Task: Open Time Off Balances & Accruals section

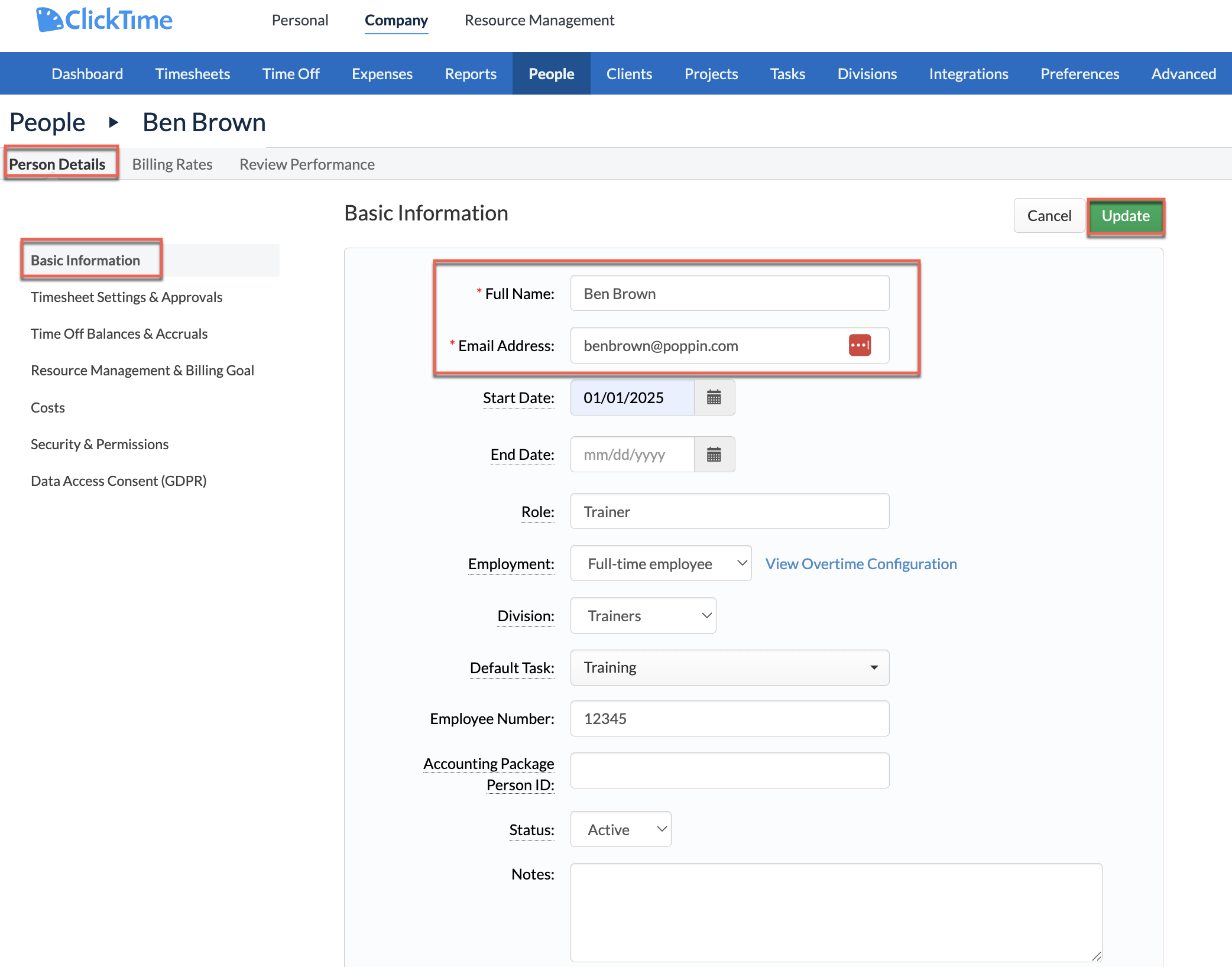Action: point(119,334)
